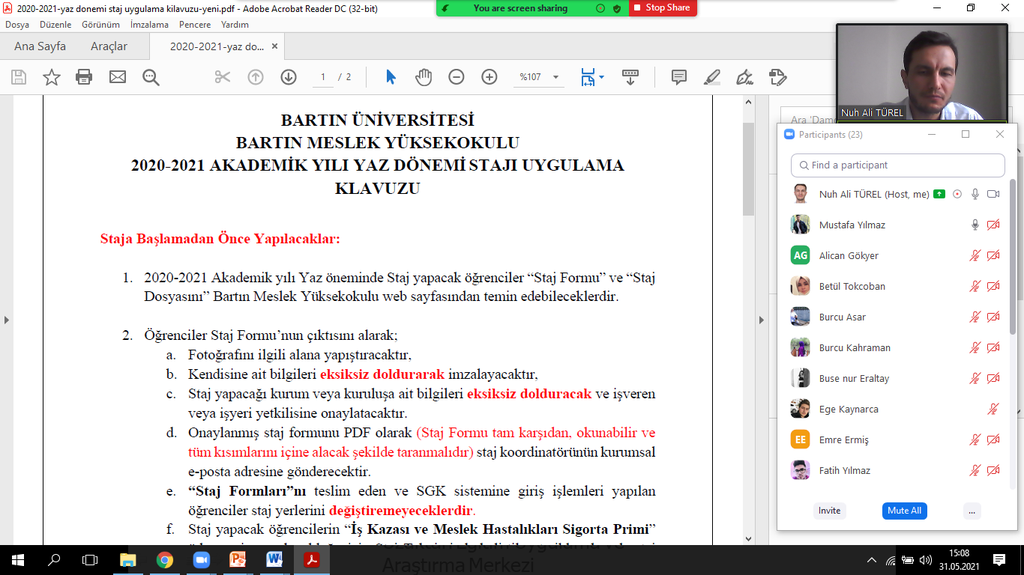Open the %107 zoom level dropdown
Image resolution: width=1024 pixels, height=575 pixels.
(x=557, y=77)
